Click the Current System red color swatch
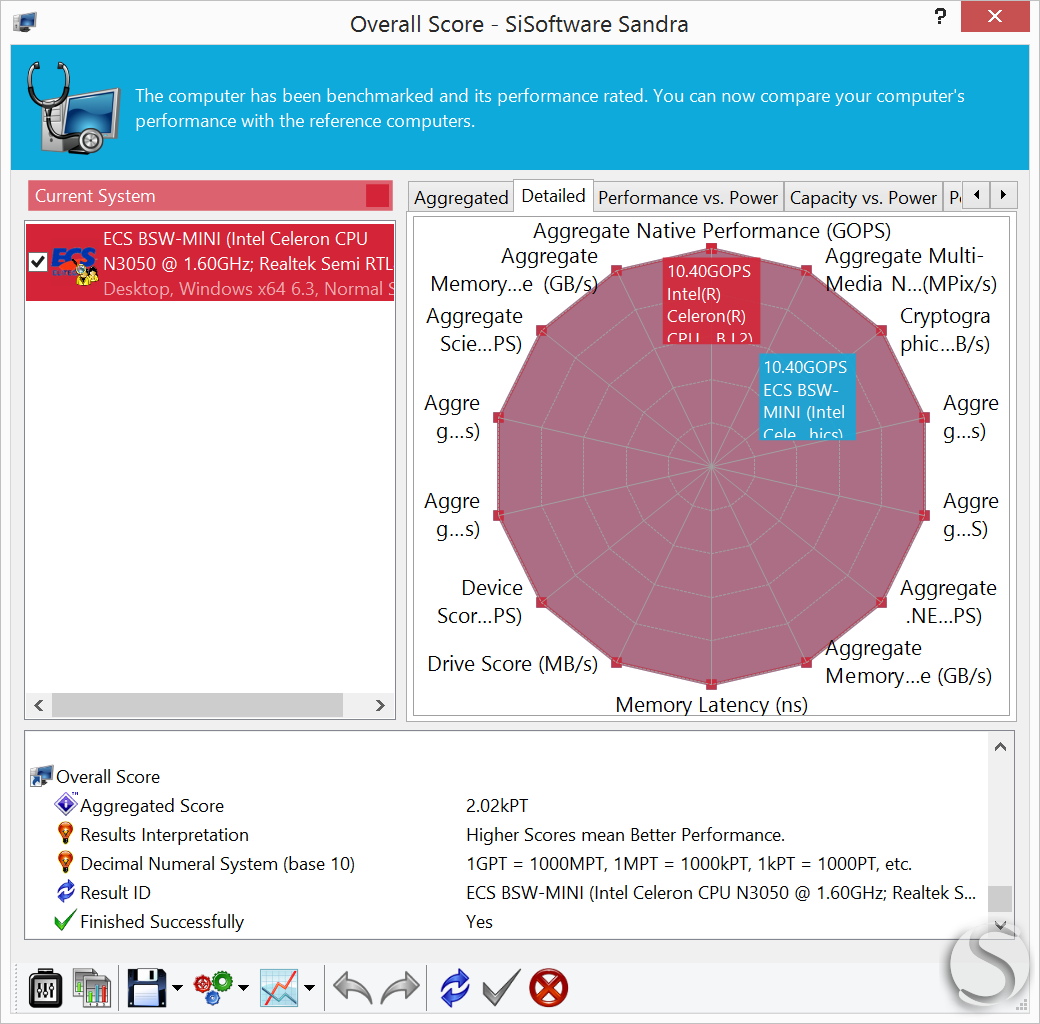The height and width of the screenshot is (1024, 1040). pyautogui.click(x=377, y=196)
